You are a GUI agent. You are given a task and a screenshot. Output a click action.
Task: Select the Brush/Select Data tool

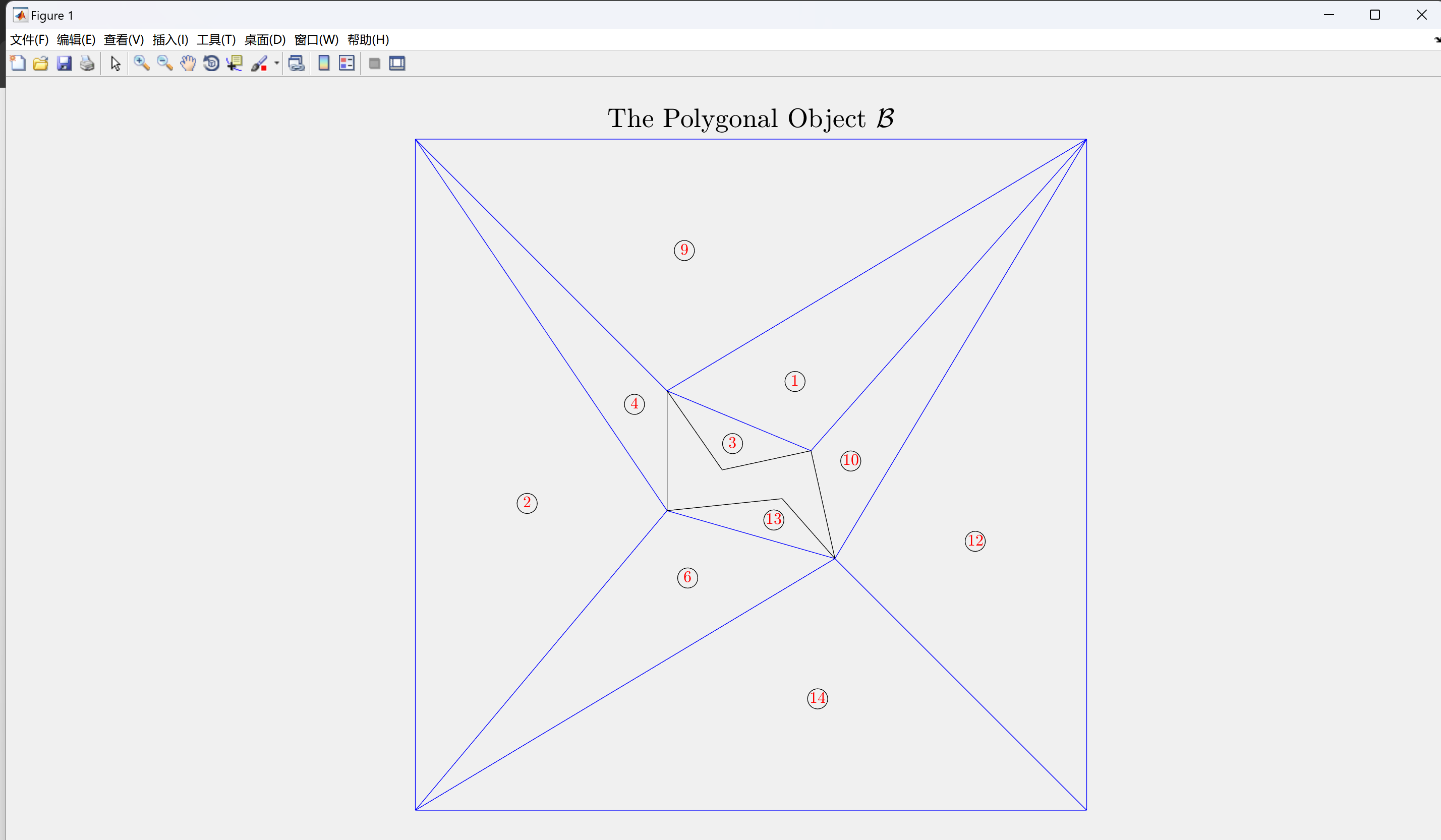tap(259, 64)
